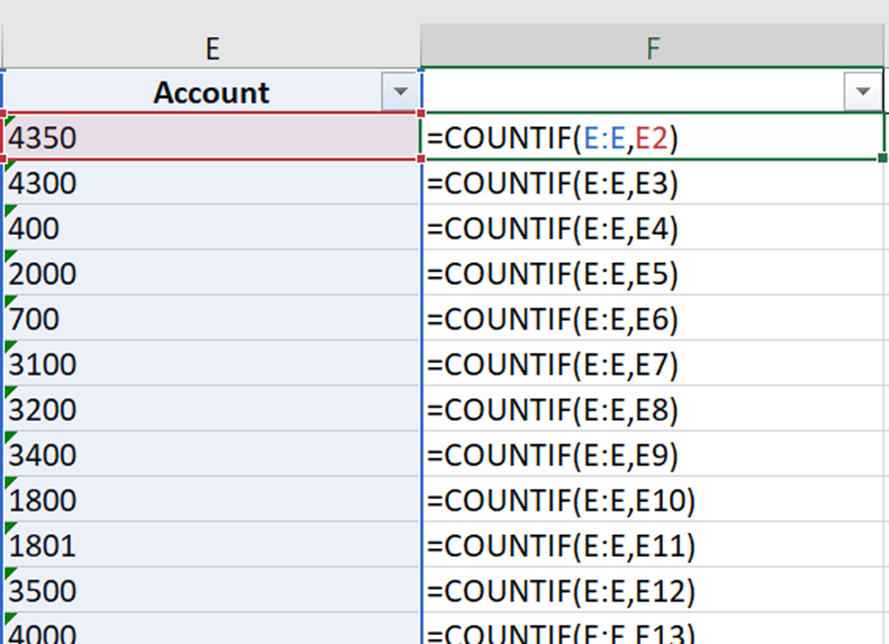This screenshot has height=644, width=889.
Task: Select the formula cell COUNTIF(E:E,E13)
Action: click(600, 631)
